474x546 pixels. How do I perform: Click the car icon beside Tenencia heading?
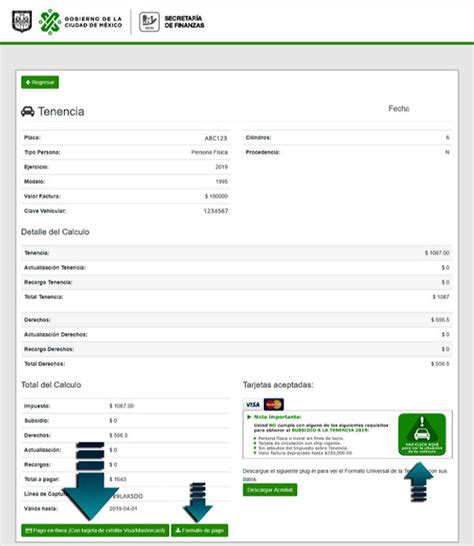(x=28, y=111)
